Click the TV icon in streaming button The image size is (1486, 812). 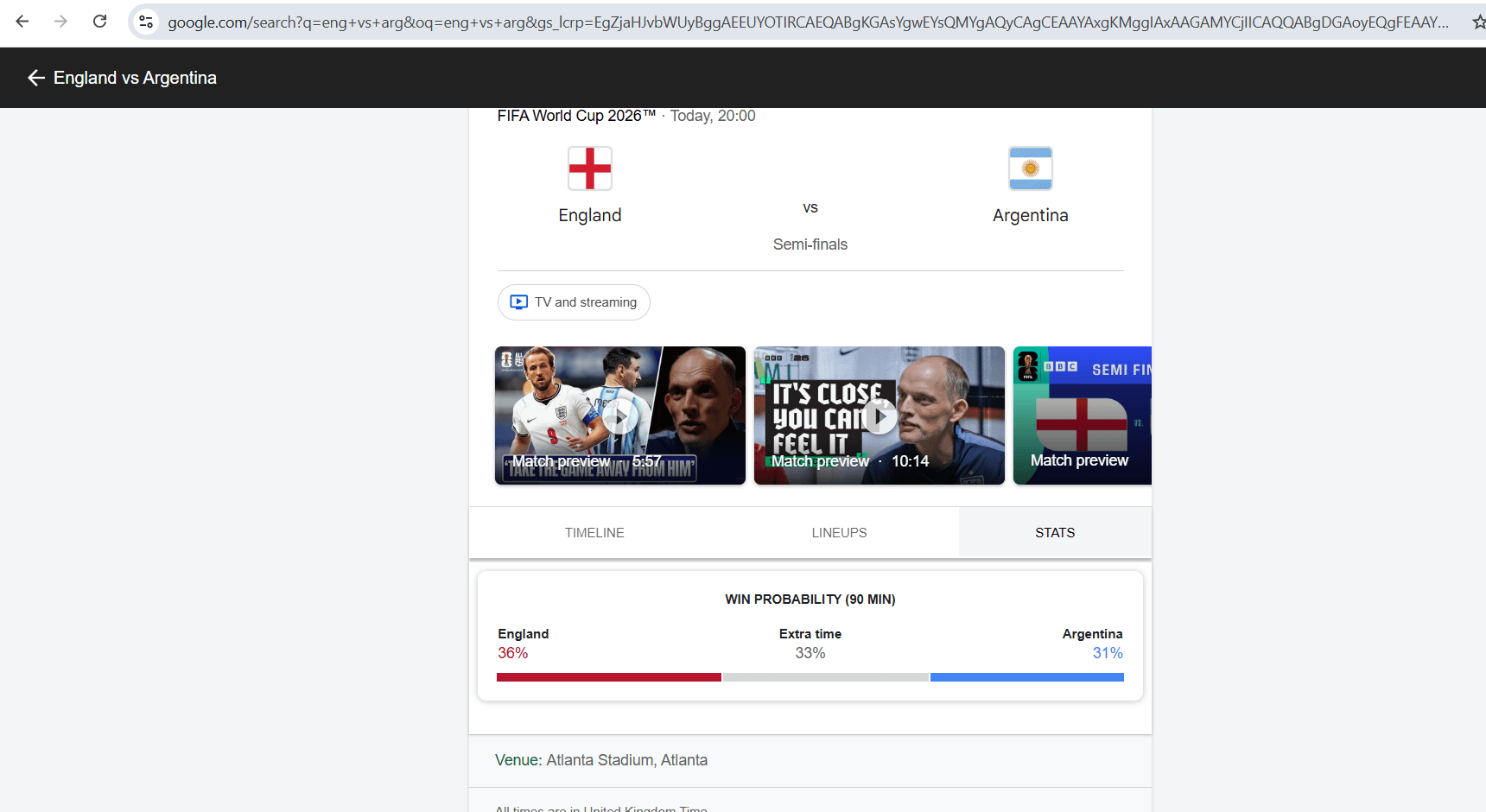(518, 302)
